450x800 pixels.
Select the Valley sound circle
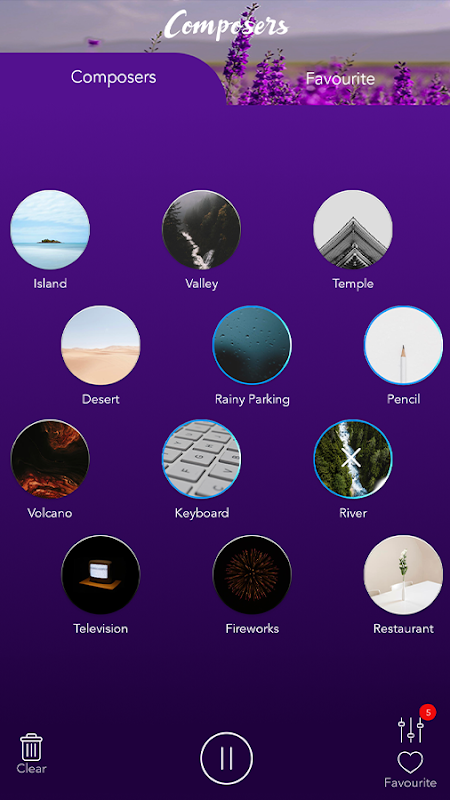pyautogui.click(x=202, y=230)
